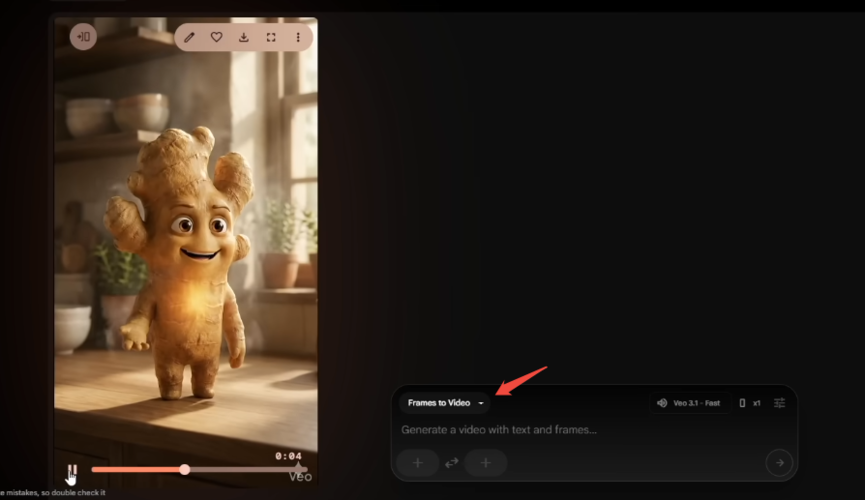The width and height of the screenshot is (865, 500).
Task: Download the ginger character video
Action: (x=244, y=37)
